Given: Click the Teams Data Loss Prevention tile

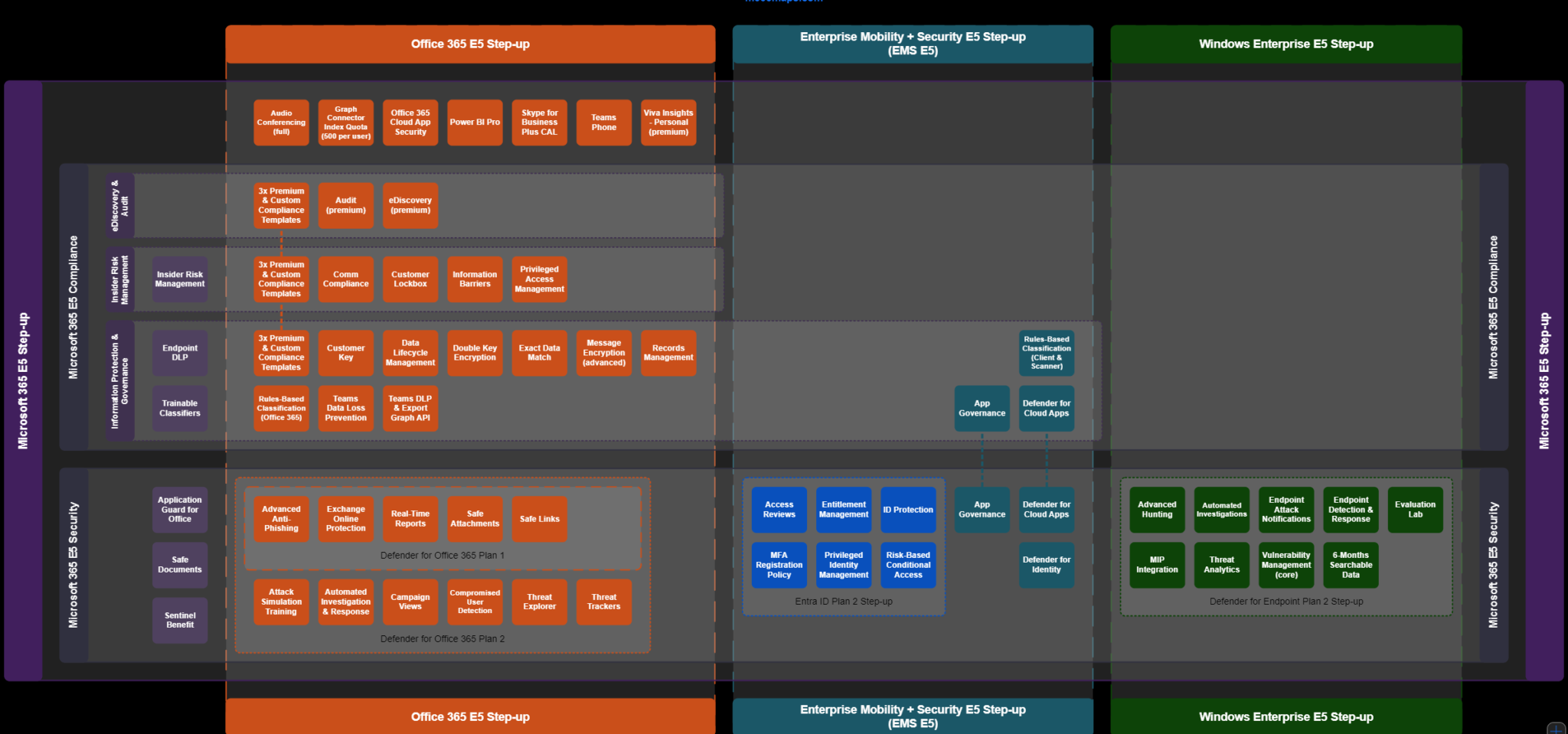Looking at the screenshot, I should [x=346, y=408].
